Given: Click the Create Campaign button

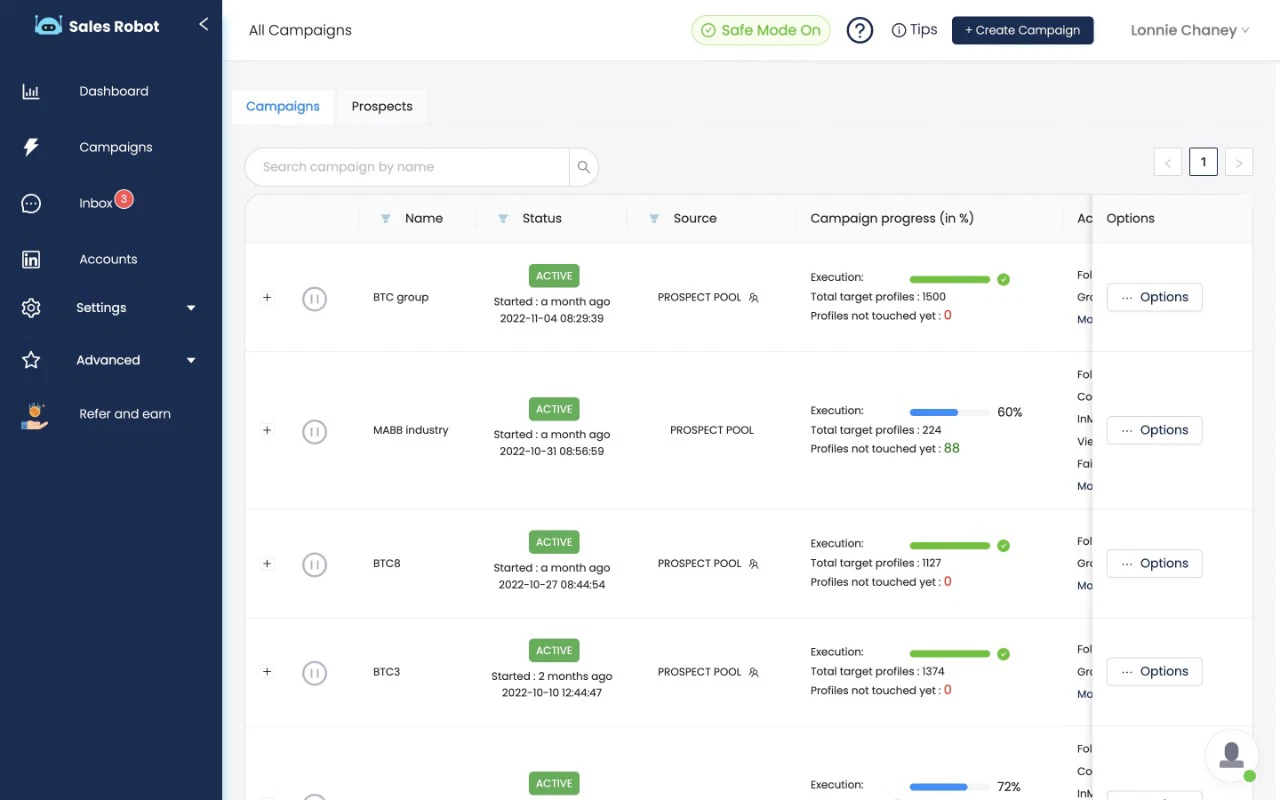Looking at the screenshot, I should [1022, 30].
